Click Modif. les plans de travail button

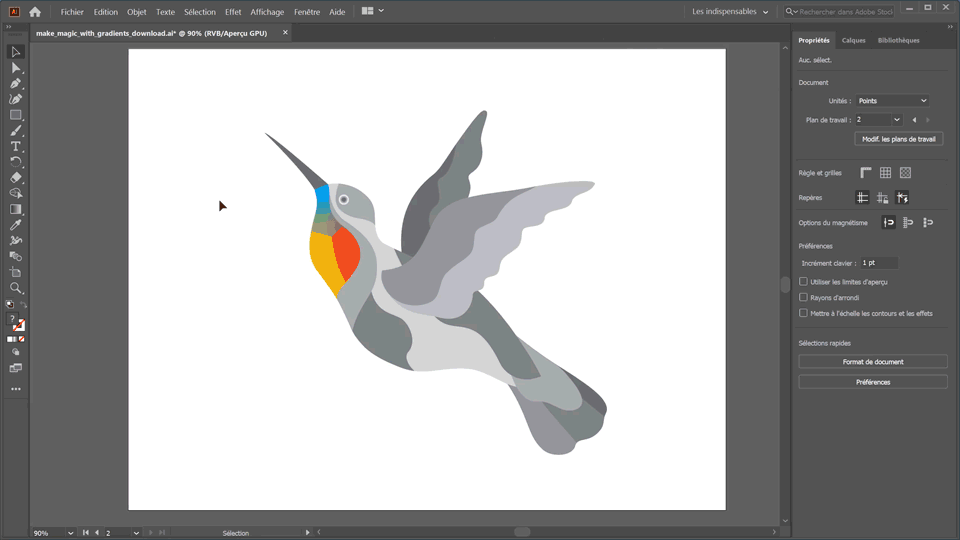(x=898, y=139)
